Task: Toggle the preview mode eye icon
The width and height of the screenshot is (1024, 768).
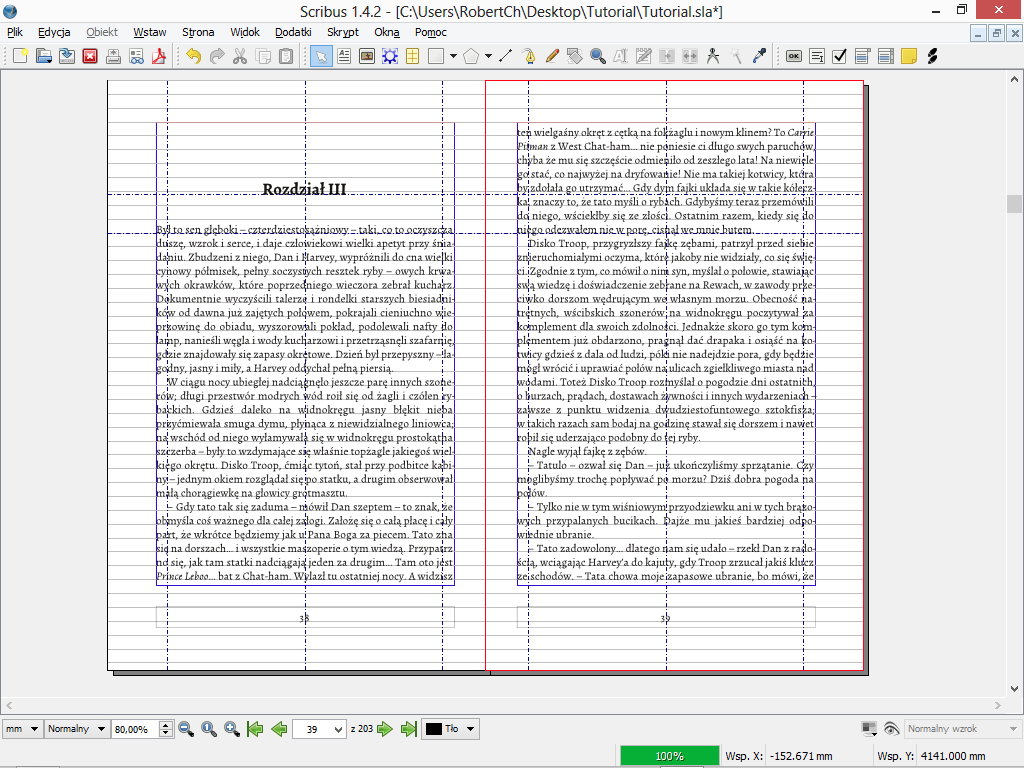Action: [x=891, y=729]
